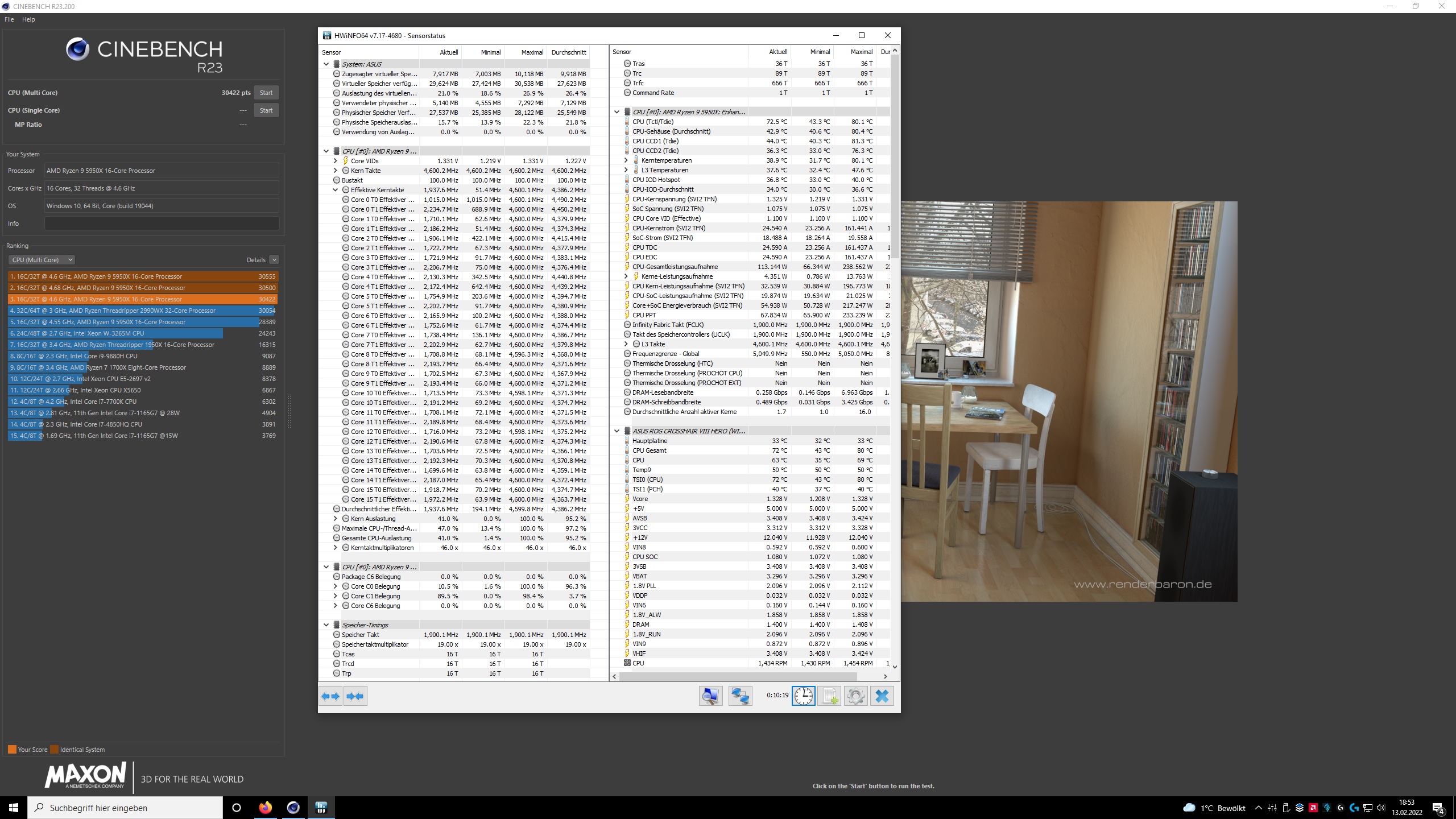
Task: Click the collapse columns arrows button
Action: [355, 696]
